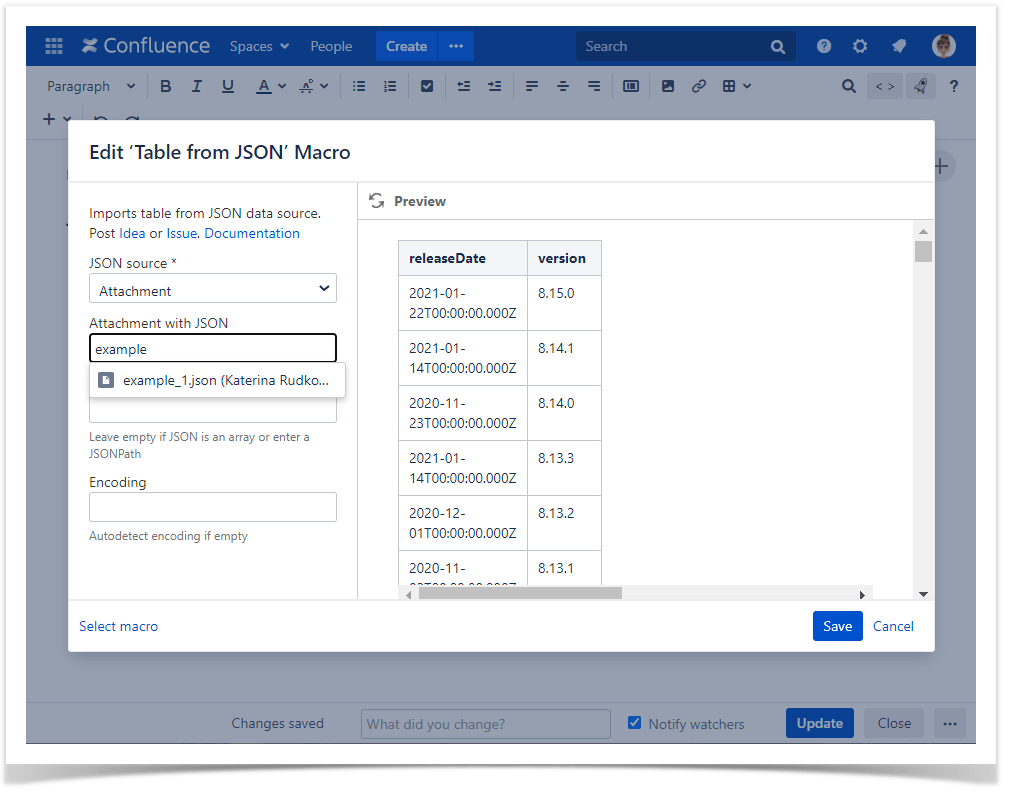Expand the JSON source Attachment dropdown
1010x793 pixels.
213,290
